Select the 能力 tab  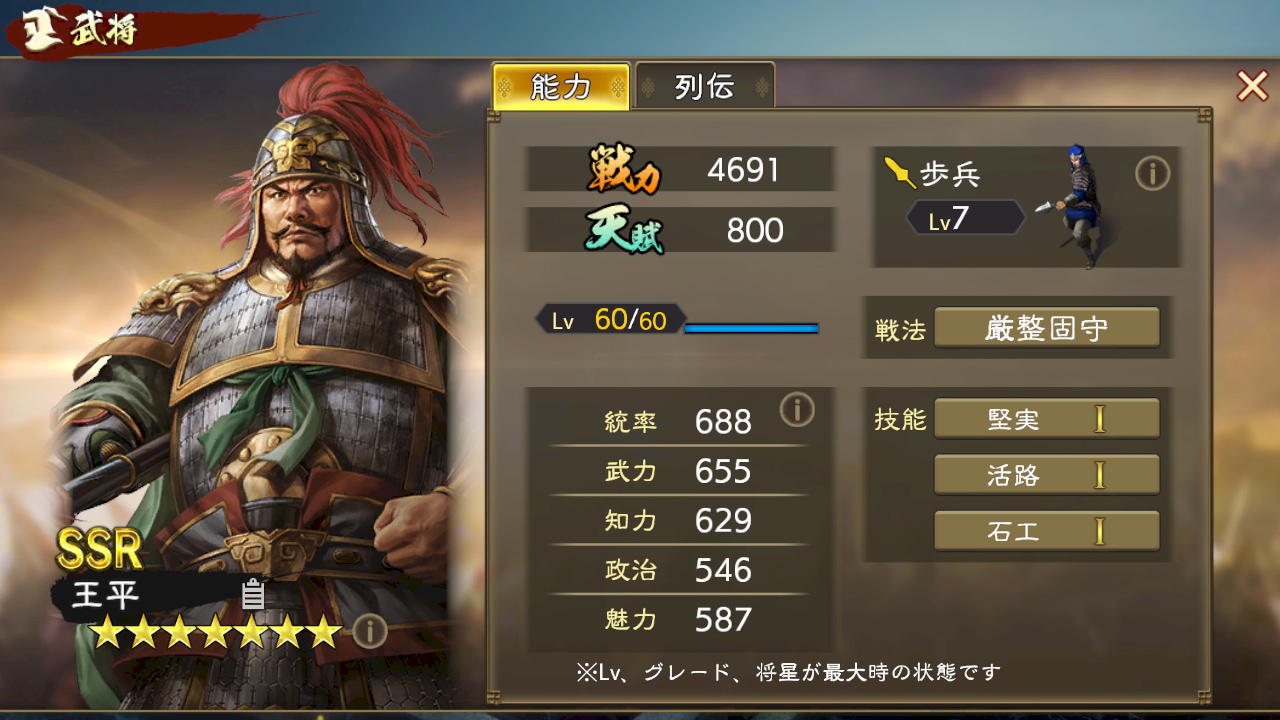tap(561, 87)
